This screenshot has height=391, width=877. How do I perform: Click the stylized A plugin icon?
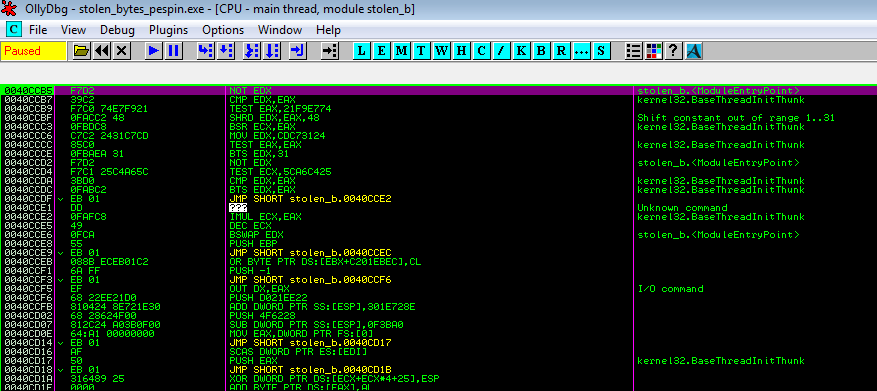[x=694, y=51]
